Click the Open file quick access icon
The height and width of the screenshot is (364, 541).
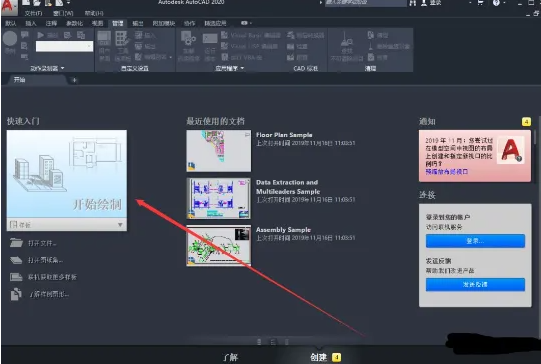pyautogui.click(x=37, y=3)
